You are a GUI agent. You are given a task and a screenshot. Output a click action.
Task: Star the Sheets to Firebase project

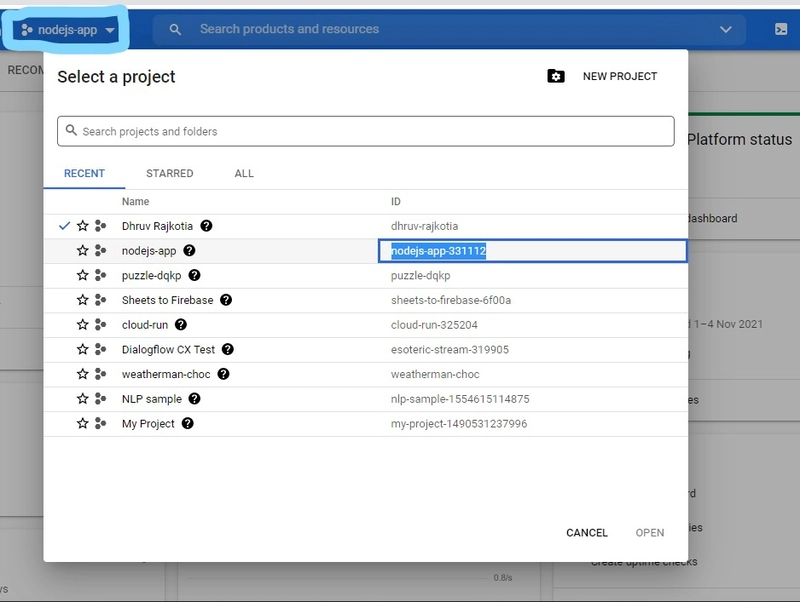83,300
